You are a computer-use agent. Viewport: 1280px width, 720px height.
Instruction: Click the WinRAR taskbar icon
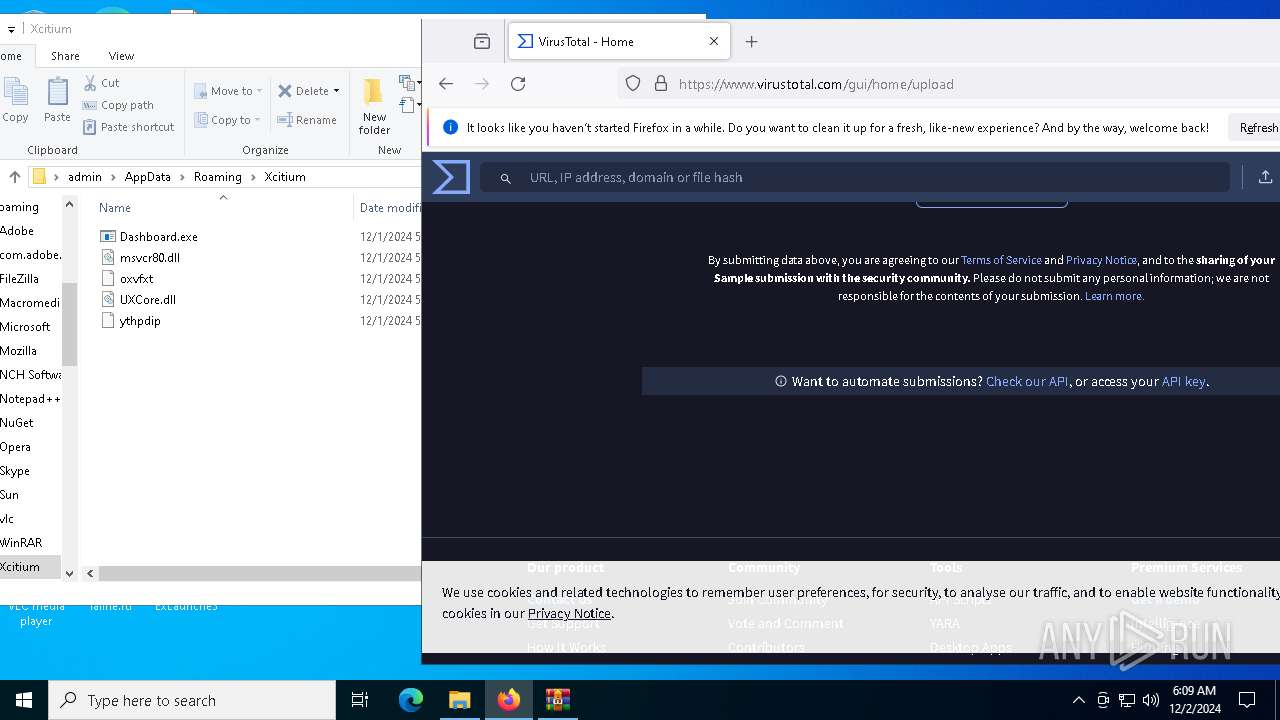point(557,700)
